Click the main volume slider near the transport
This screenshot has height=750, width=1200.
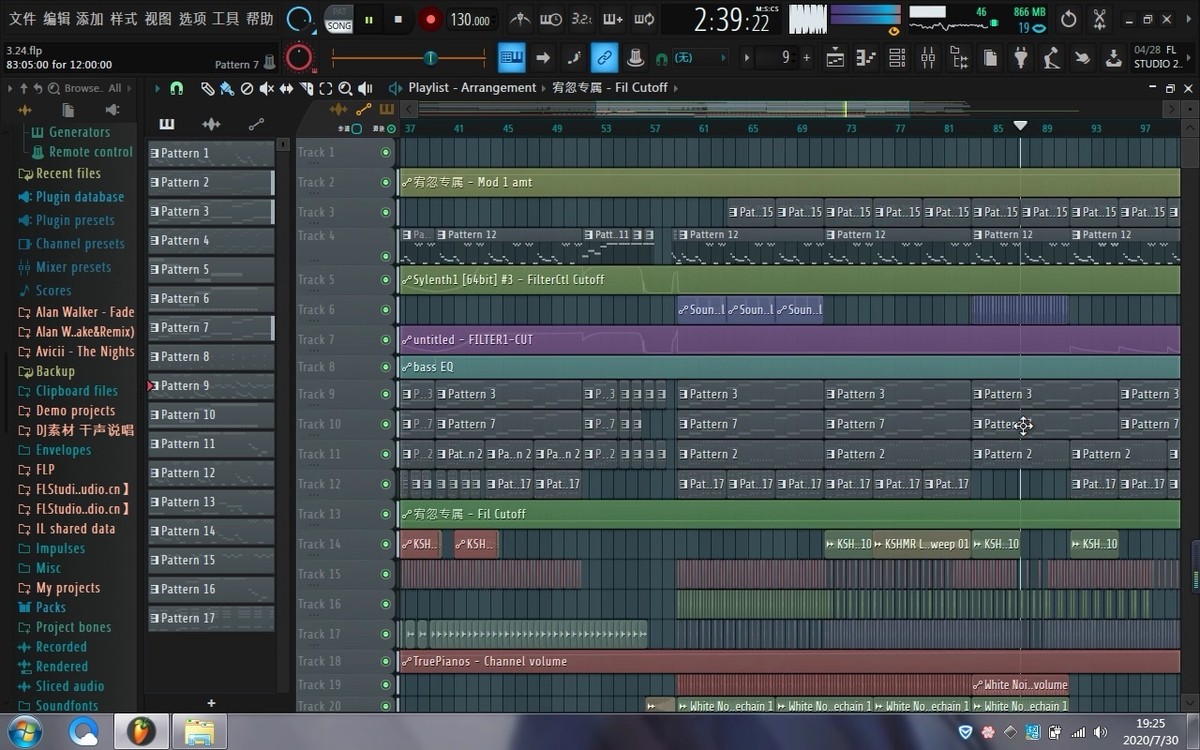coord(430,58)
